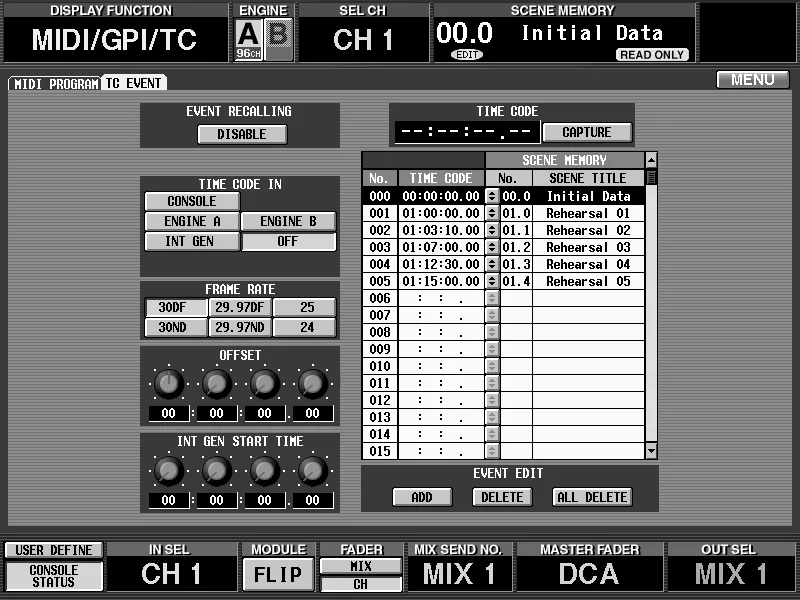Click the DISPLAY FUNCTION MIDI/GPI/TC field
This screenshot has height=600, width=800.
pos(114,40)
